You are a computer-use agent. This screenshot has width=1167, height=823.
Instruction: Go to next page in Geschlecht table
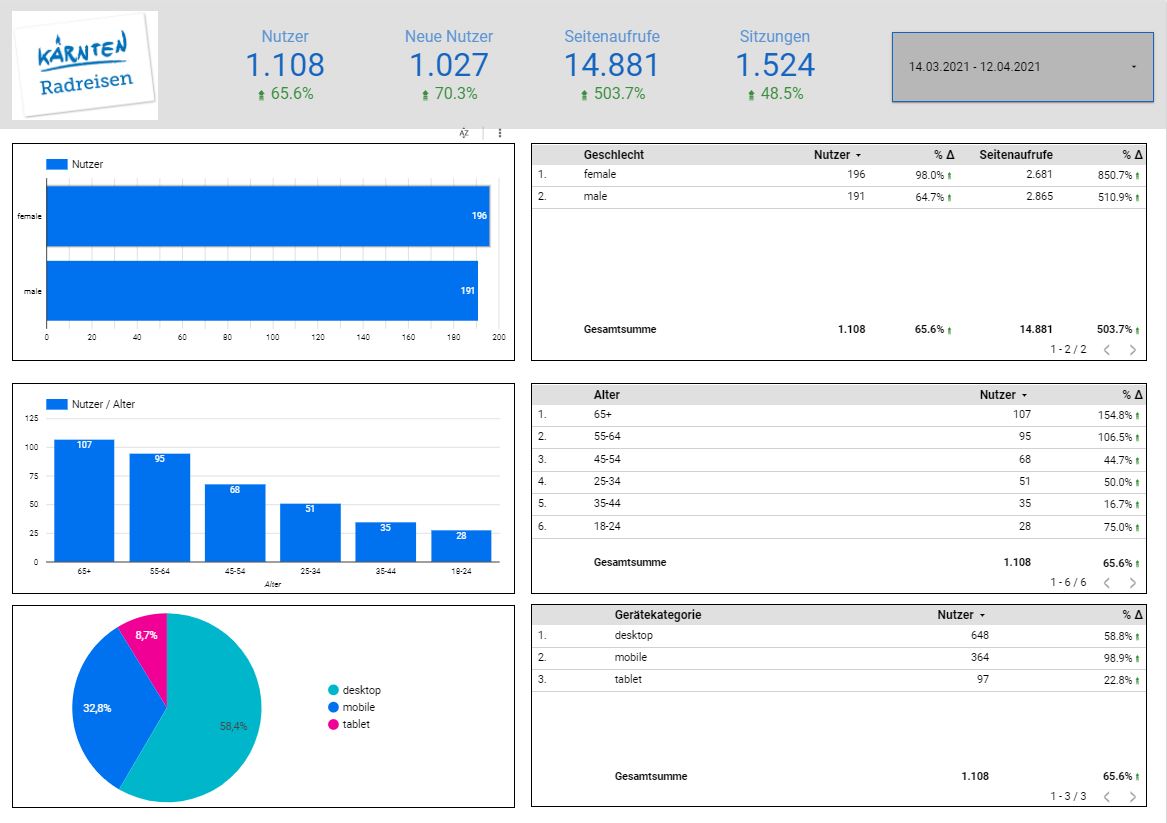[1132, 350]
